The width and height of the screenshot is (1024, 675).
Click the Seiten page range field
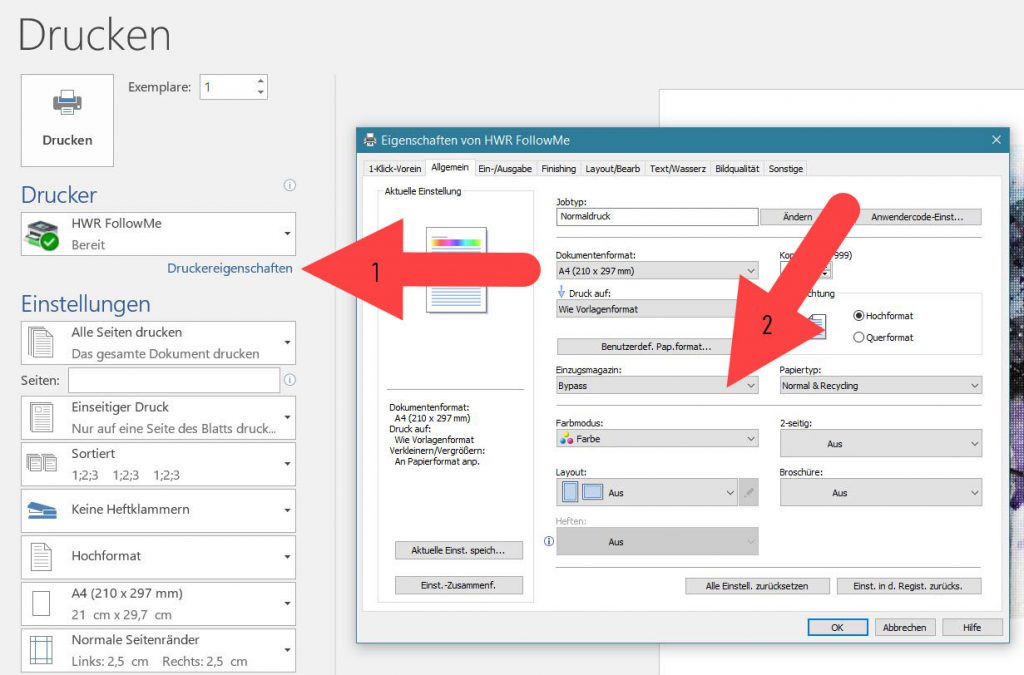click(x=174, y=380)
